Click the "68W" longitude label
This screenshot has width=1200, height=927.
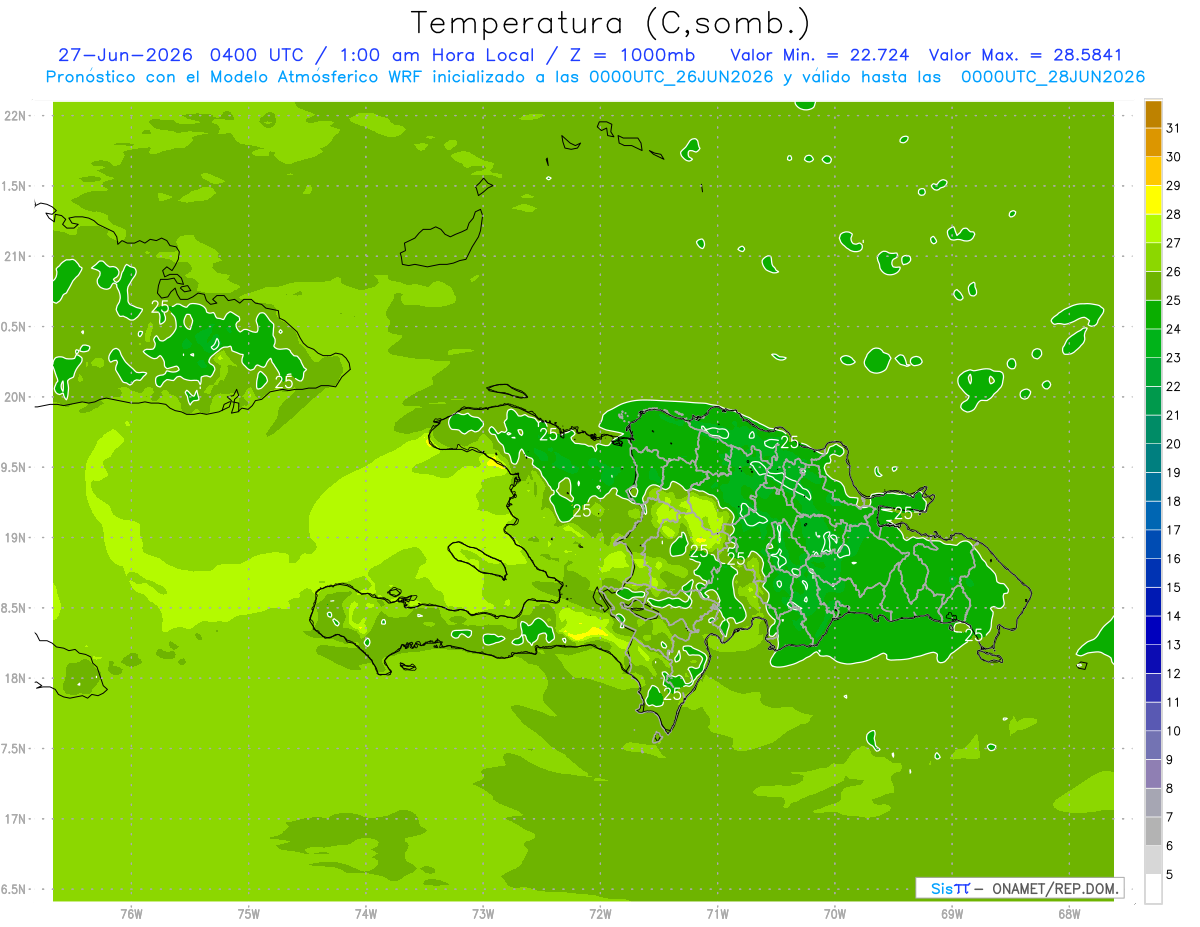[x=1068, y=914]
